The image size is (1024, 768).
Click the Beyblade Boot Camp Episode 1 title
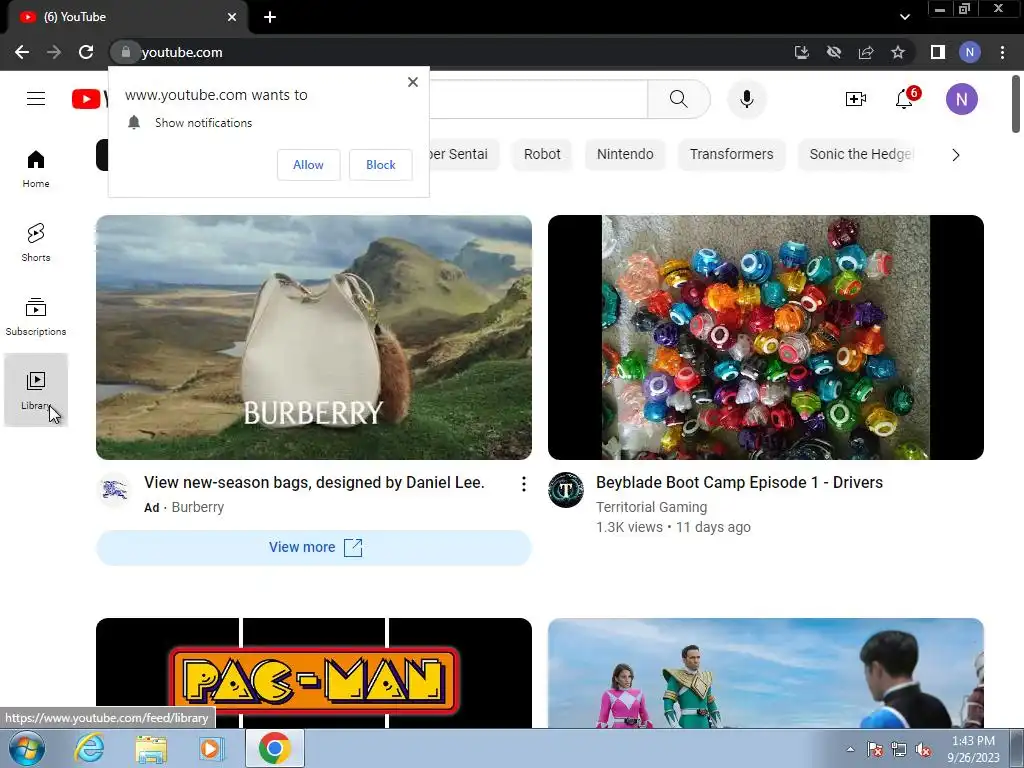click(x=739, y=483)
